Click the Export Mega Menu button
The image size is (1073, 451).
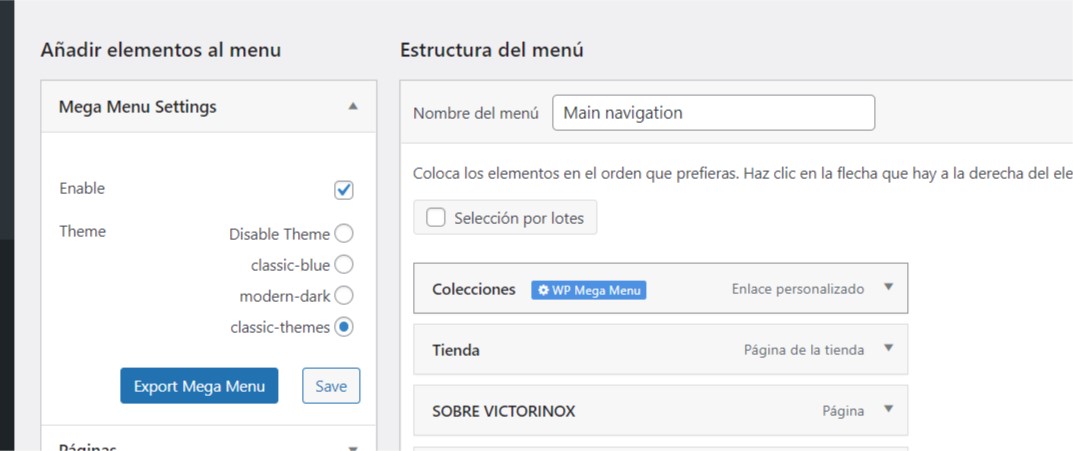pyautogui.click(x=199, y=386)
